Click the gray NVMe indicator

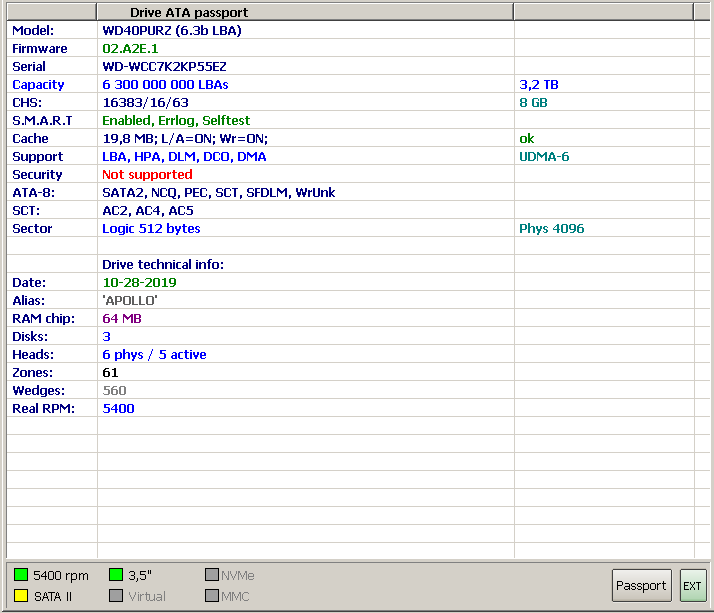pyautogui.click(x=212, y=575)
